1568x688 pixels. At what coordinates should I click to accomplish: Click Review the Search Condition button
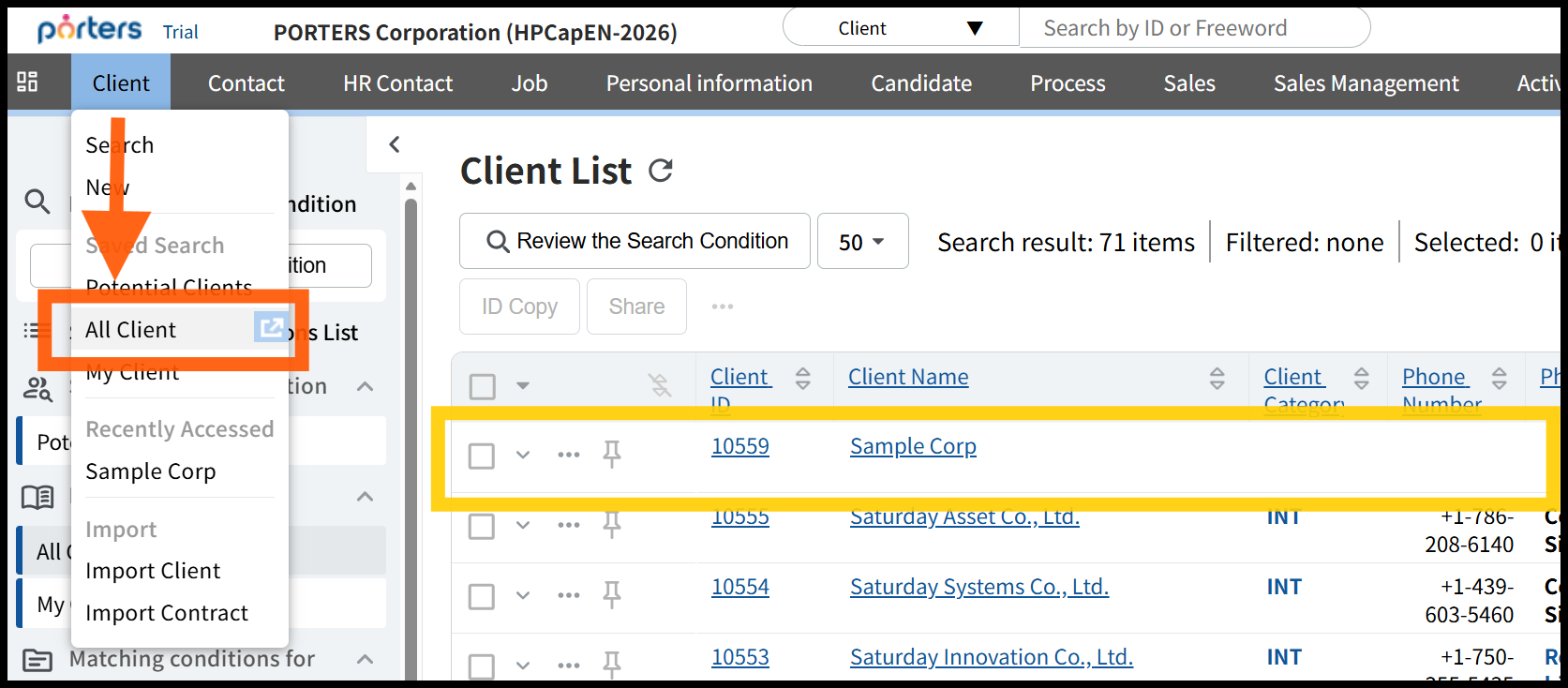click(635, 242)
